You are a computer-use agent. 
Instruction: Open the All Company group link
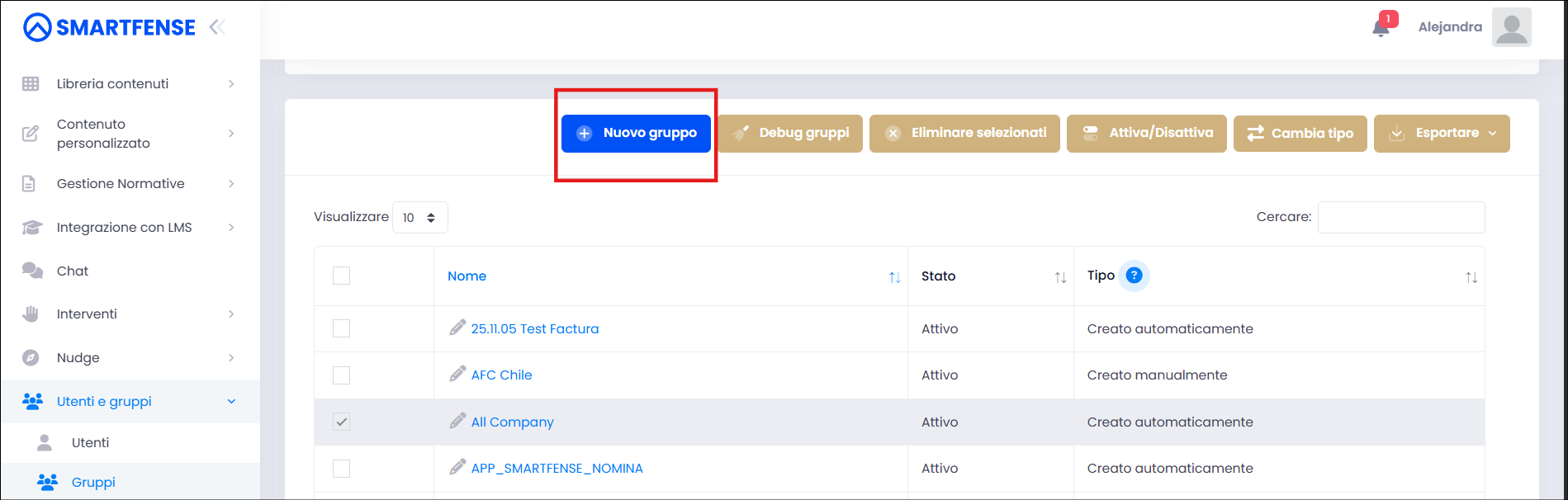click(512, 422)
